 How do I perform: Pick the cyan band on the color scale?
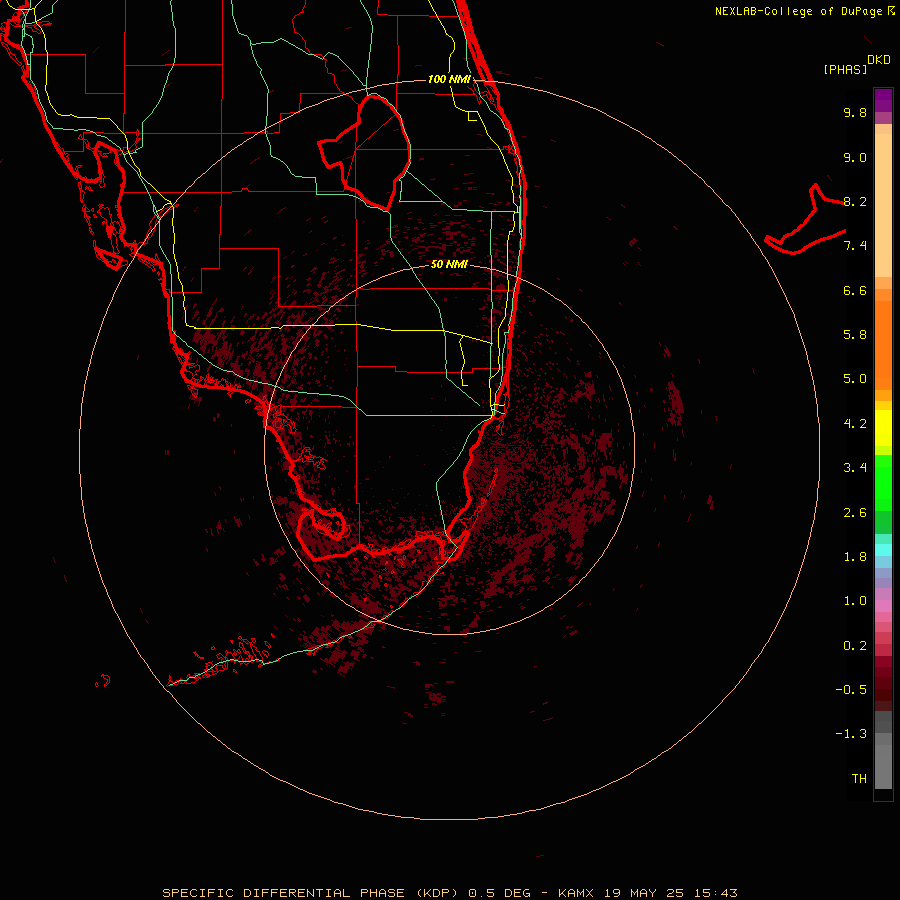click(883, 550)
